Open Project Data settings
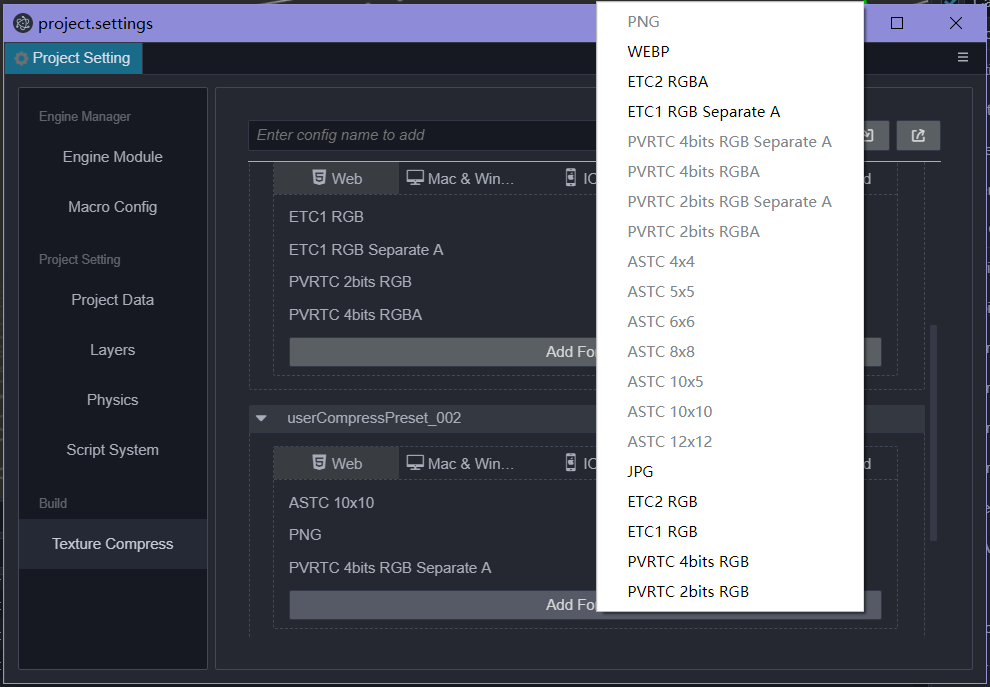This screenshot has height=687, width=990. pyautogui.click(x=112, y=299)
